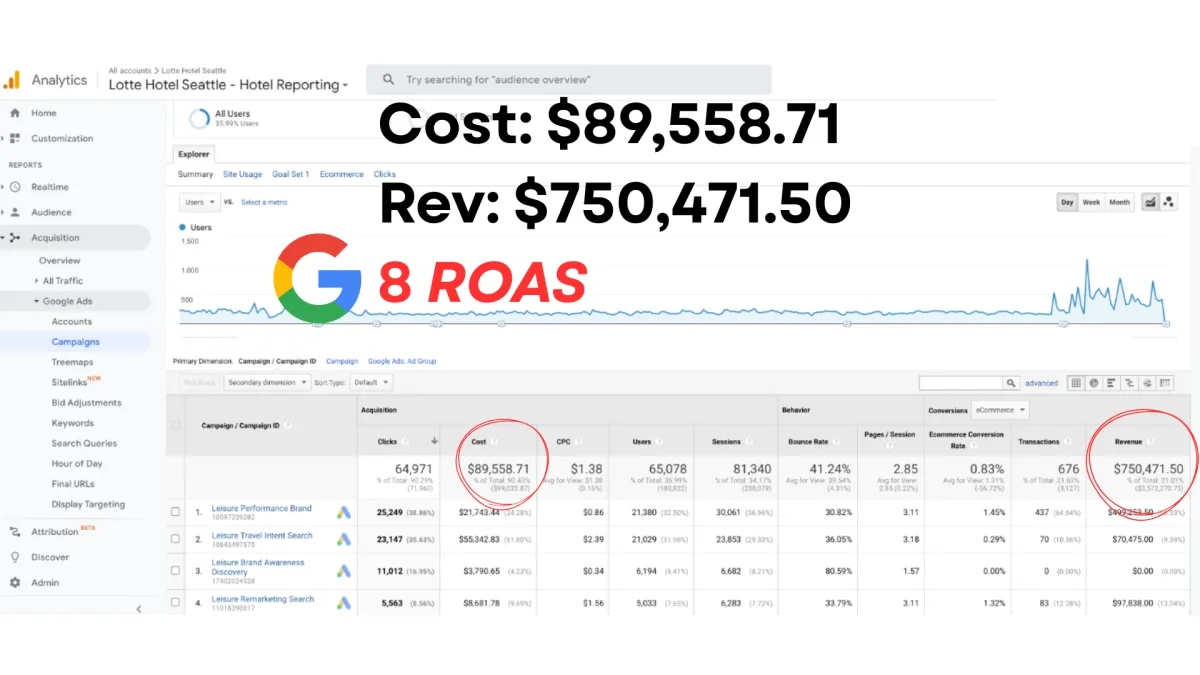1200x675 pixels.
Task: Open Search Queries in the sidebar
Action: pos(84,443)
